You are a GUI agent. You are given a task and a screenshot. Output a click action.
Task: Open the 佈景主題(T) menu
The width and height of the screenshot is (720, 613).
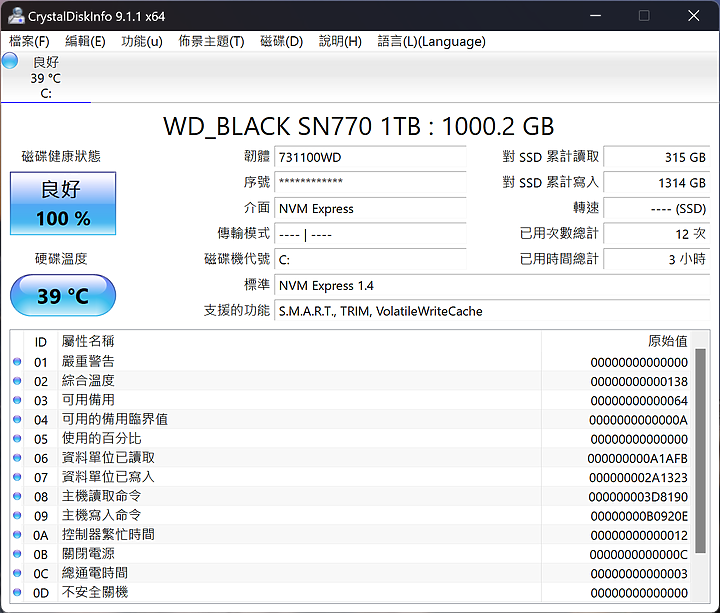coord(211,42)
